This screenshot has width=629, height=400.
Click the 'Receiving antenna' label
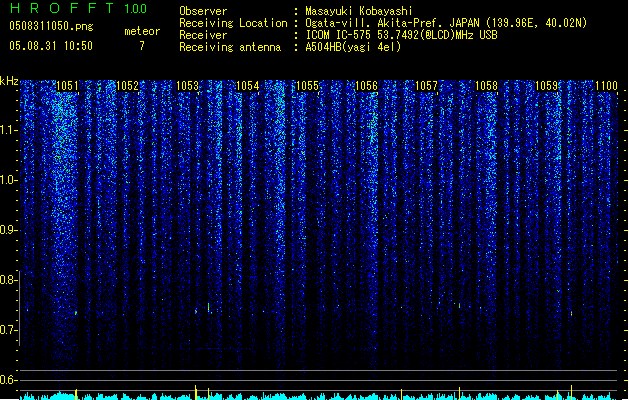[x=230, y=47]
